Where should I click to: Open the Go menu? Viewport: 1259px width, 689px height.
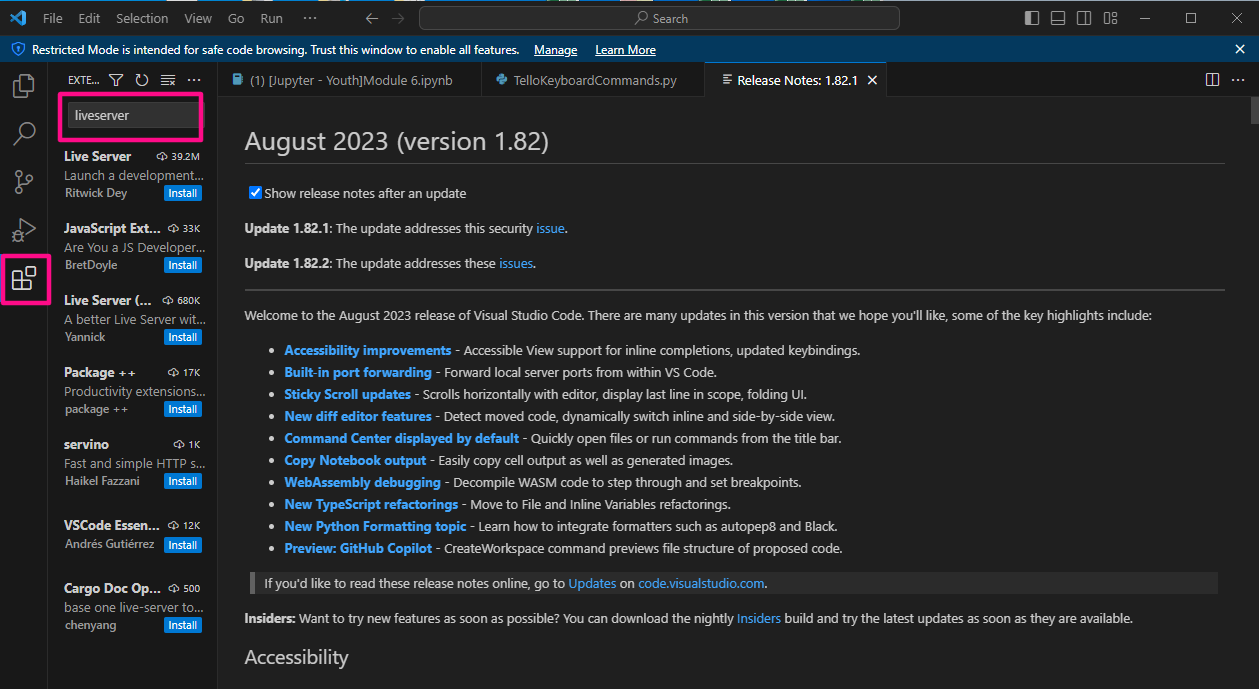pos(236,18)
